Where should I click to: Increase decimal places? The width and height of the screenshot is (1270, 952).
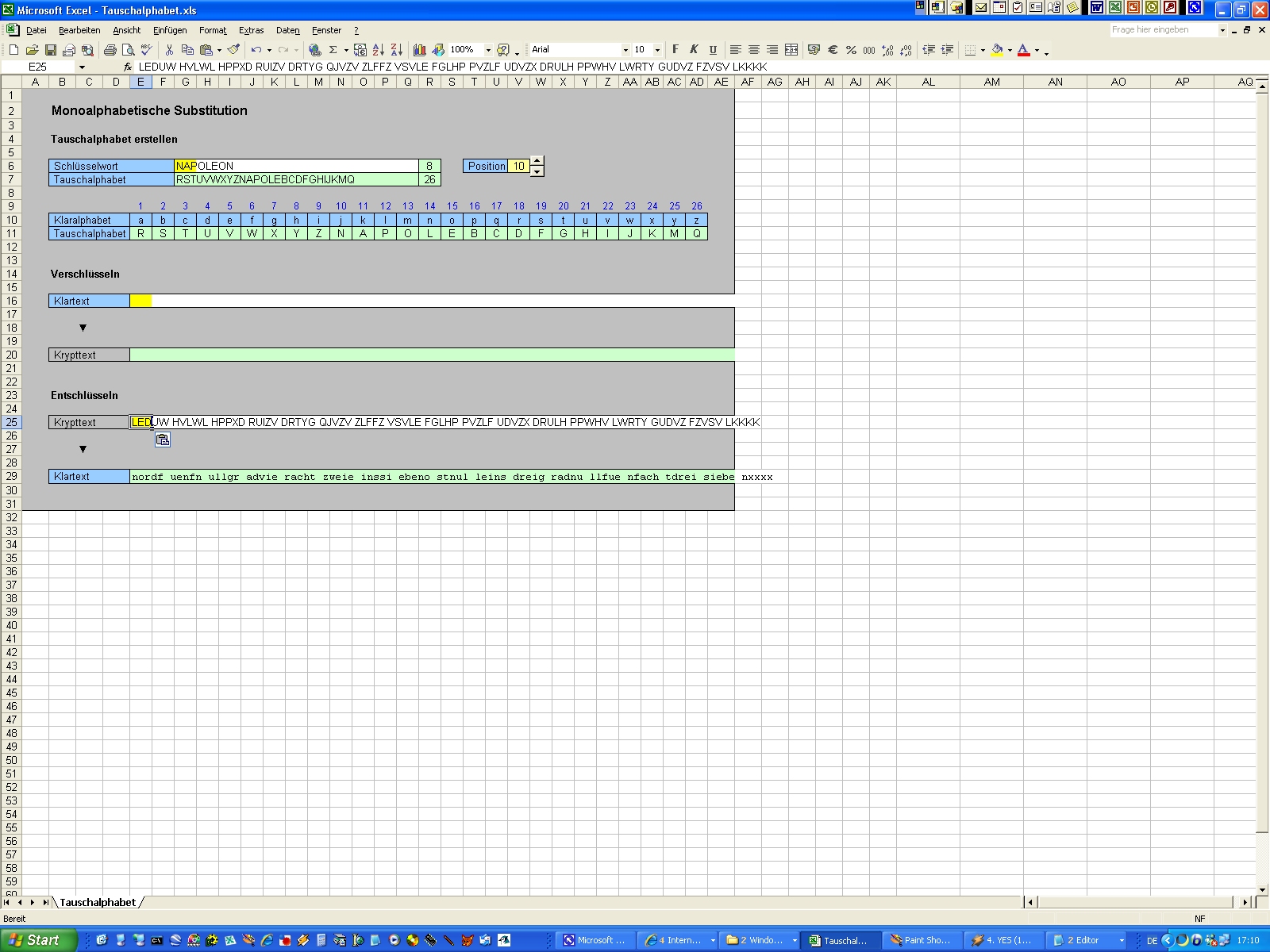point(887,50)
